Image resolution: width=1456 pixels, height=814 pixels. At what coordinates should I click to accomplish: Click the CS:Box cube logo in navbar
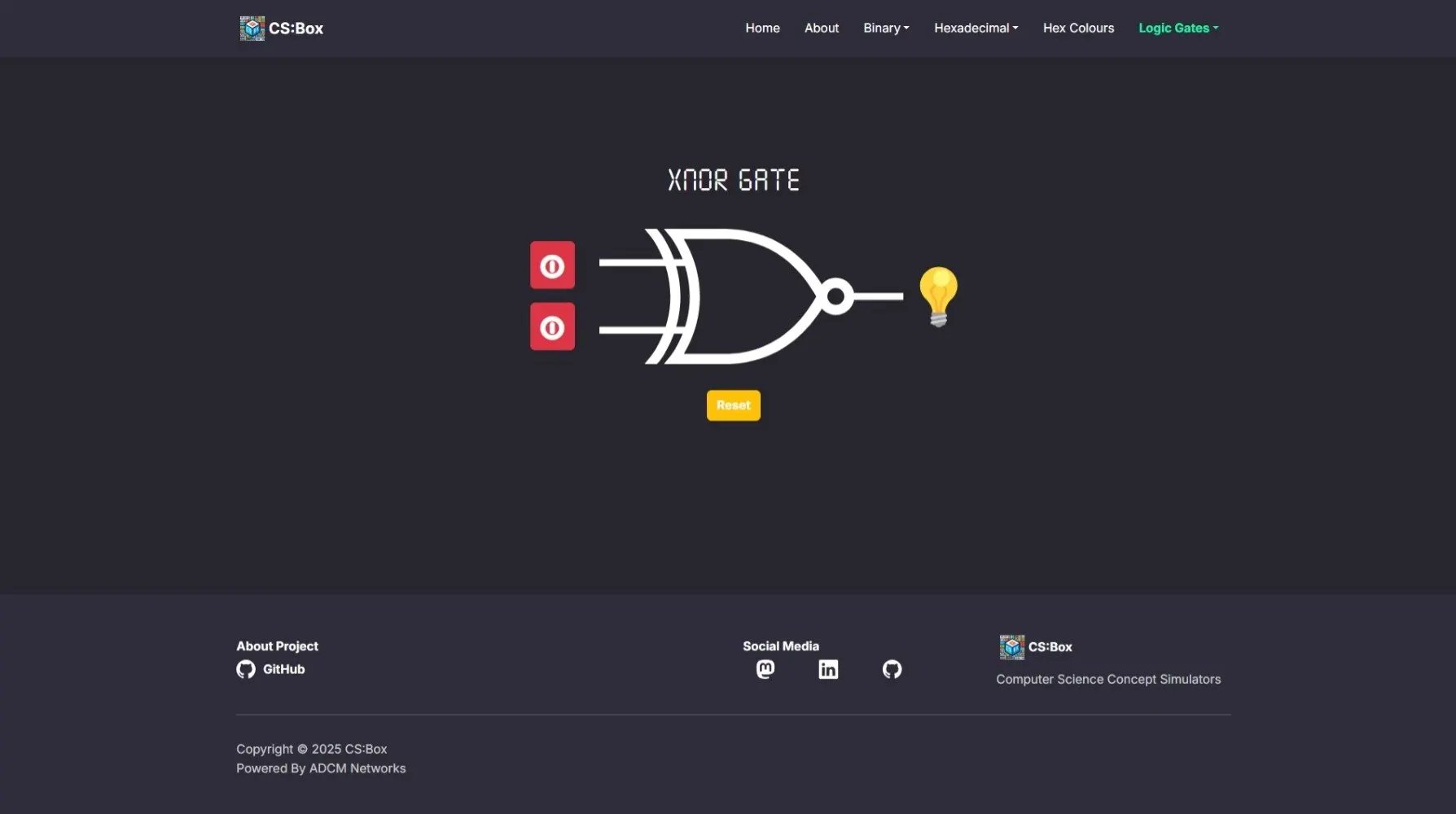tap(252, 27)
